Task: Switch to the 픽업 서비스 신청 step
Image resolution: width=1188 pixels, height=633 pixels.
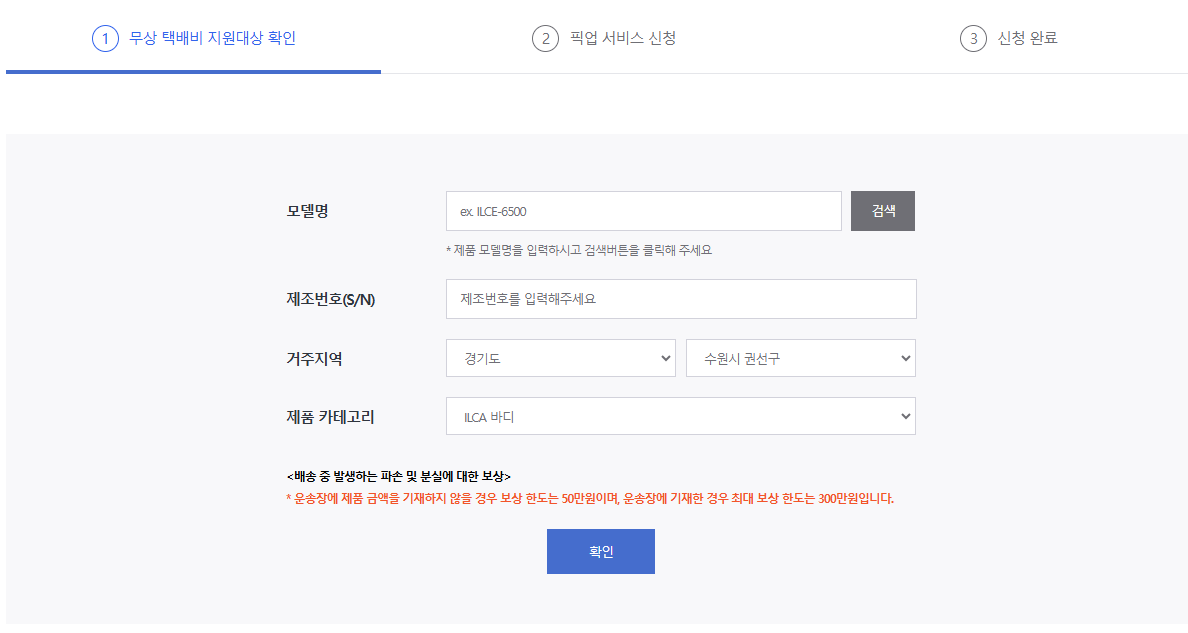Action: tap(605, 38)
